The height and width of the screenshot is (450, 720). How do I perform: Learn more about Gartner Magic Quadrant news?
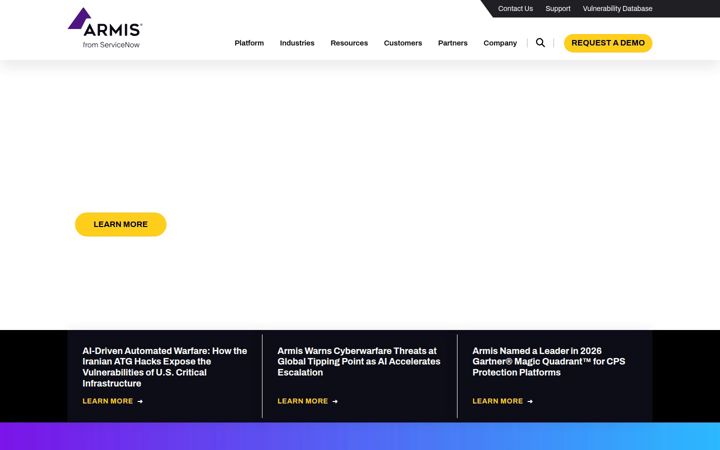(x=503, y=401)
